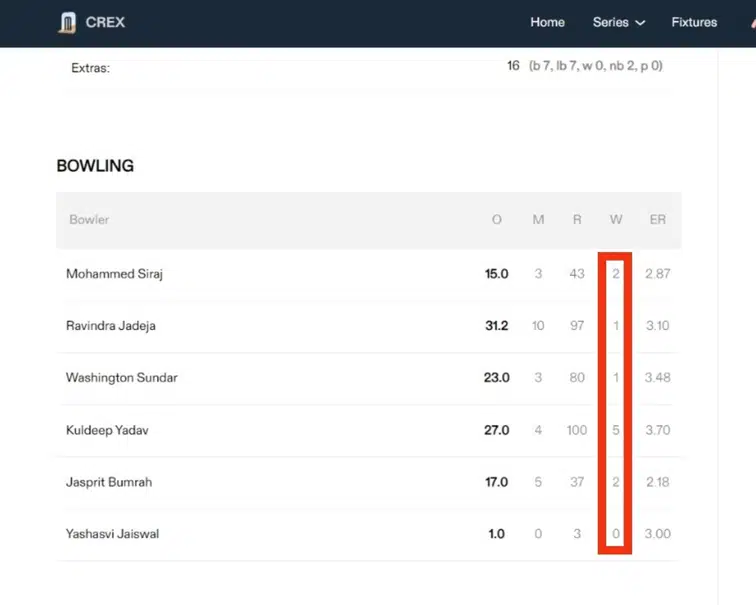
Task: Click the extras breakdown (b 7, lb 7...)
Action: 595,66
